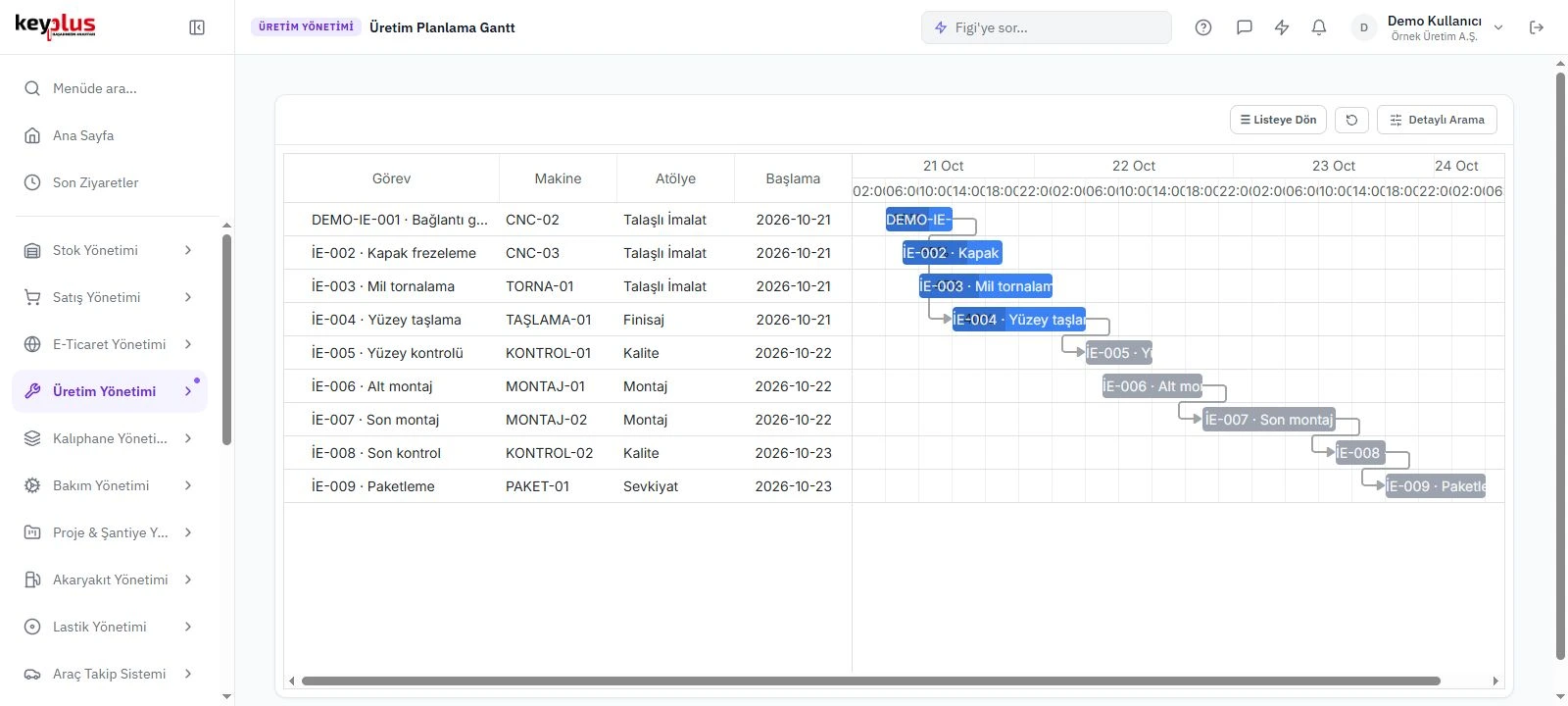Click the logout icon
Screen dimensions: 1568x706
1537,27
